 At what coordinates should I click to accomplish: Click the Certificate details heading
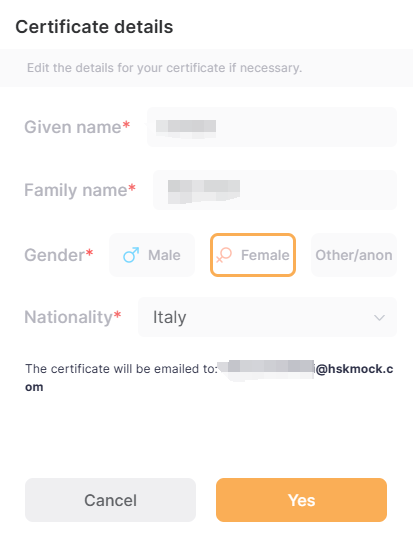[x=94, y=27]
